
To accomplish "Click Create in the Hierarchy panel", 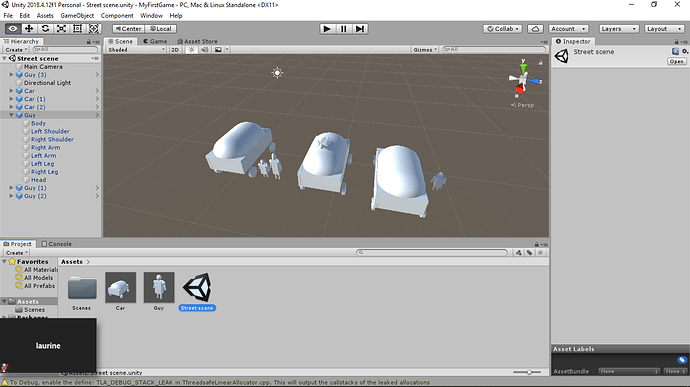I will pos(16,50).
